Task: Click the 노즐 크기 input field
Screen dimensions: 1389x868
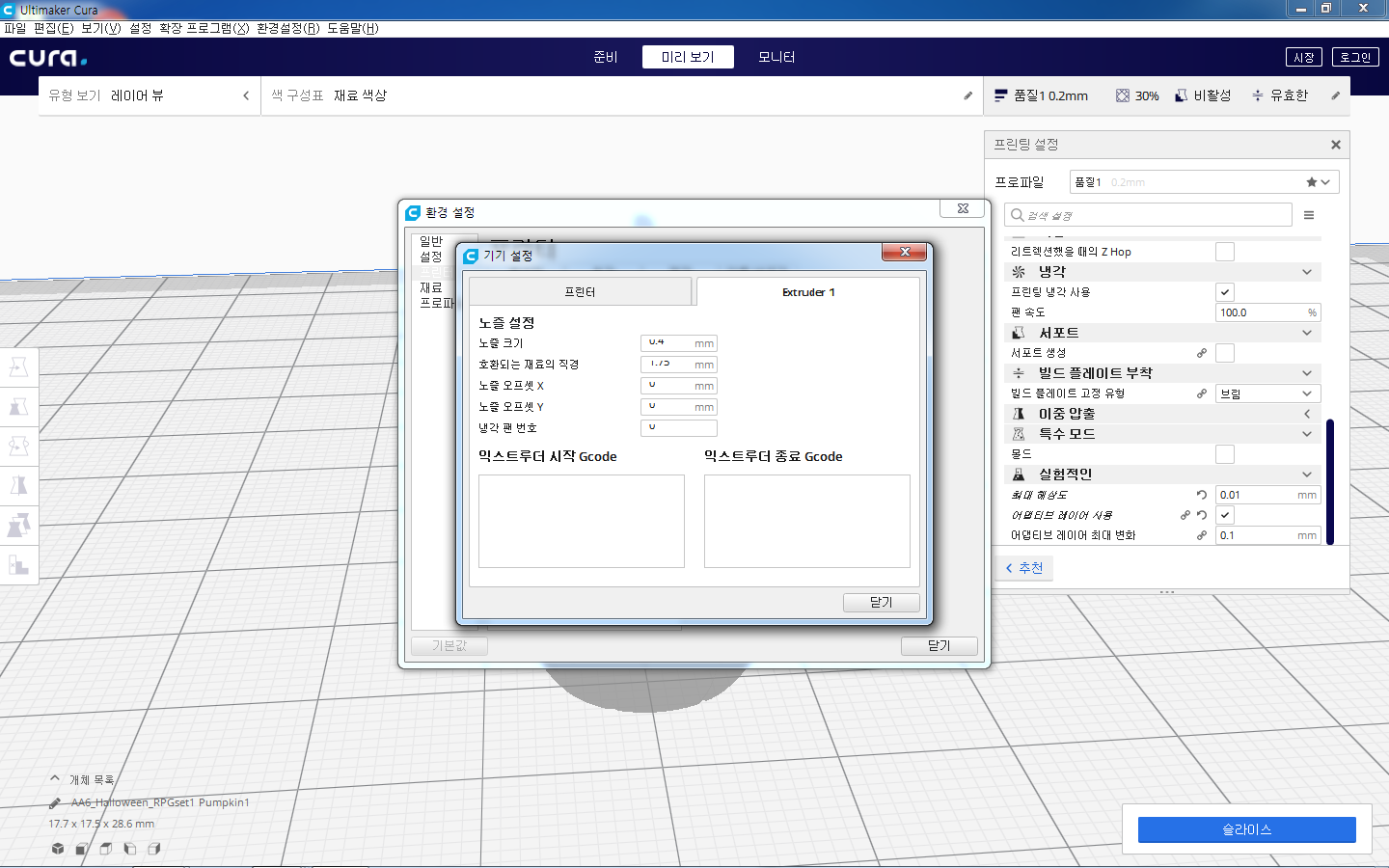Action: tap(679, 343)
